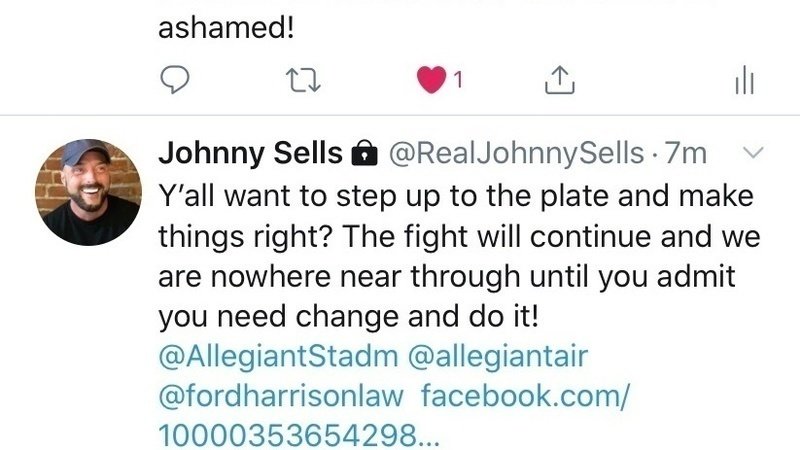Follow the facebook.com/ link text
This screenshot has height=450, width=800.
525,396
